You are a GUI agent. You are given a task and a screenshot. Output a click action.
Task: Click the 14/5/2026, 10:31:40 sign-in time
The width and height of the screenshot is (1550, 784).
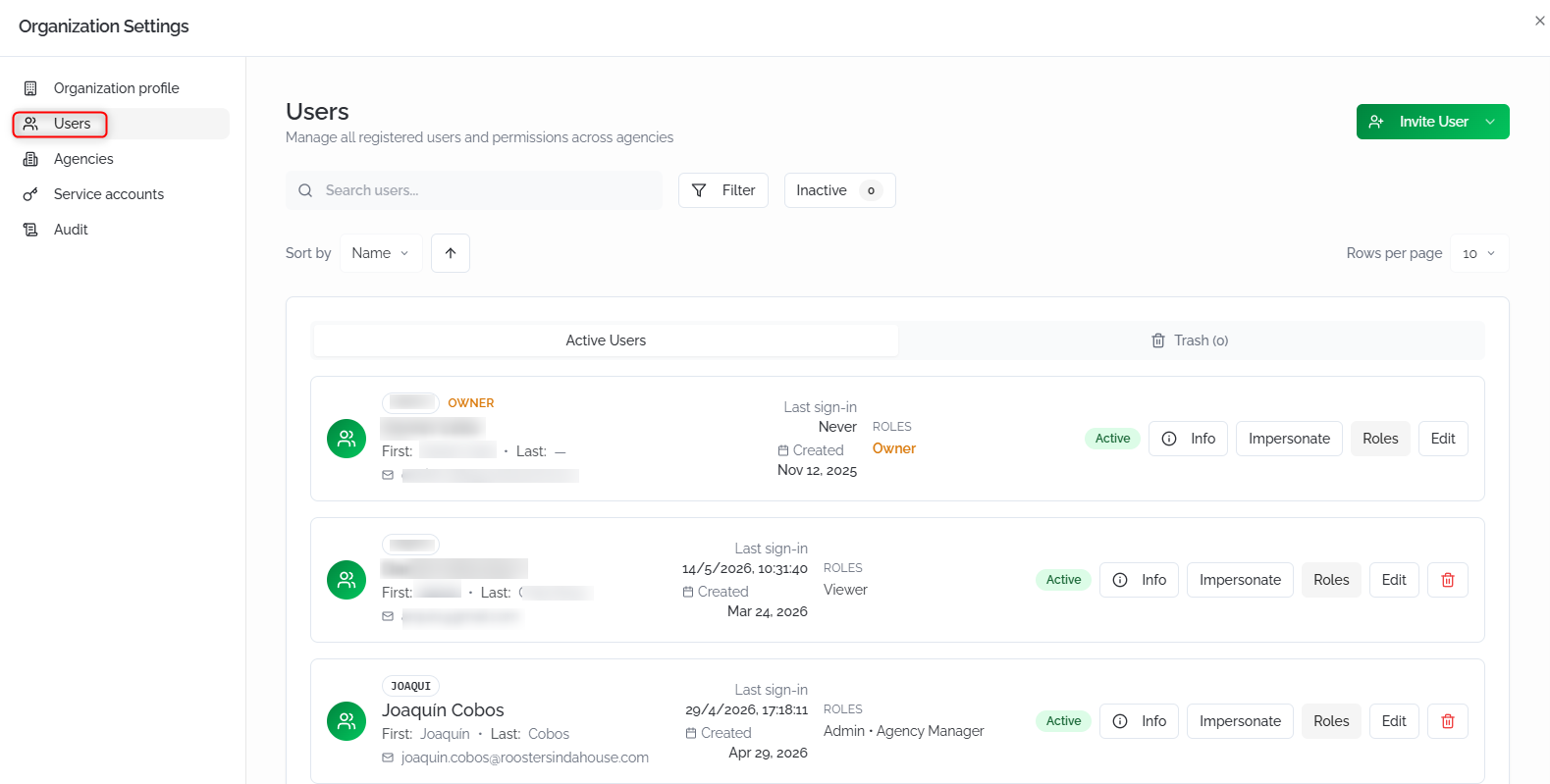745,568
